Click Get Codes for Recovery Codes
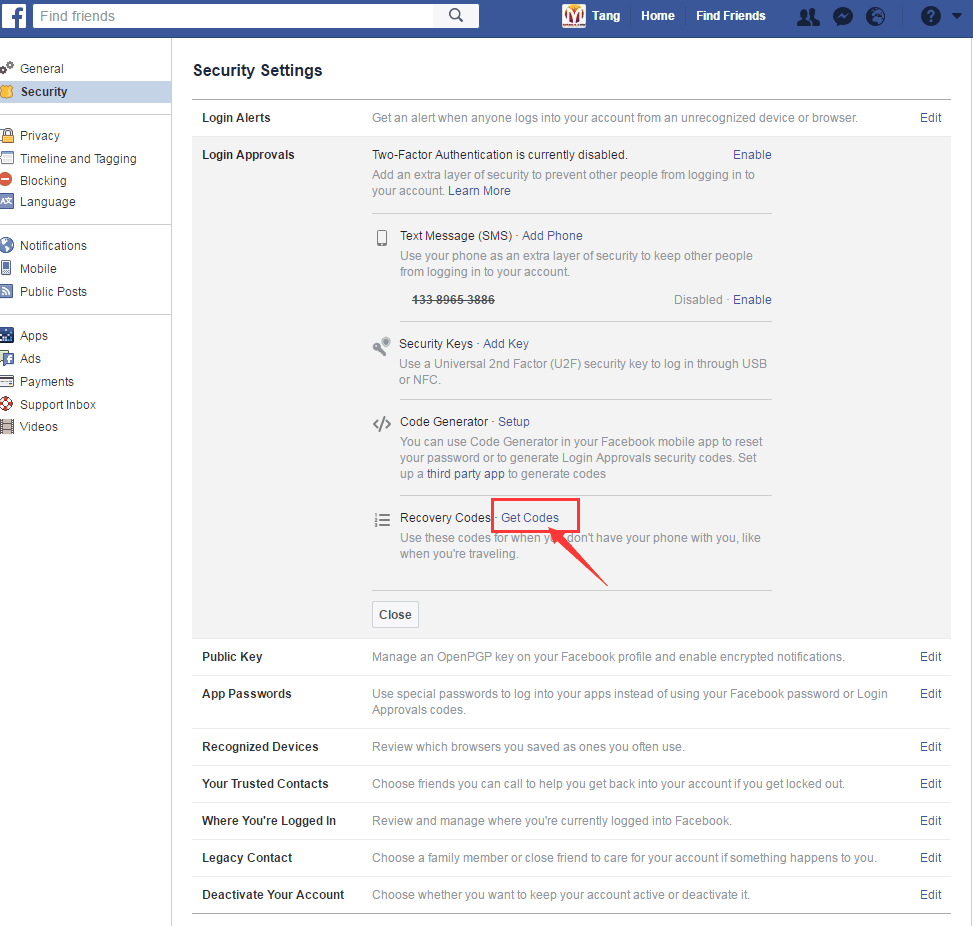The width and height of the screenshot is (973, 926). [x=530, y=518]
